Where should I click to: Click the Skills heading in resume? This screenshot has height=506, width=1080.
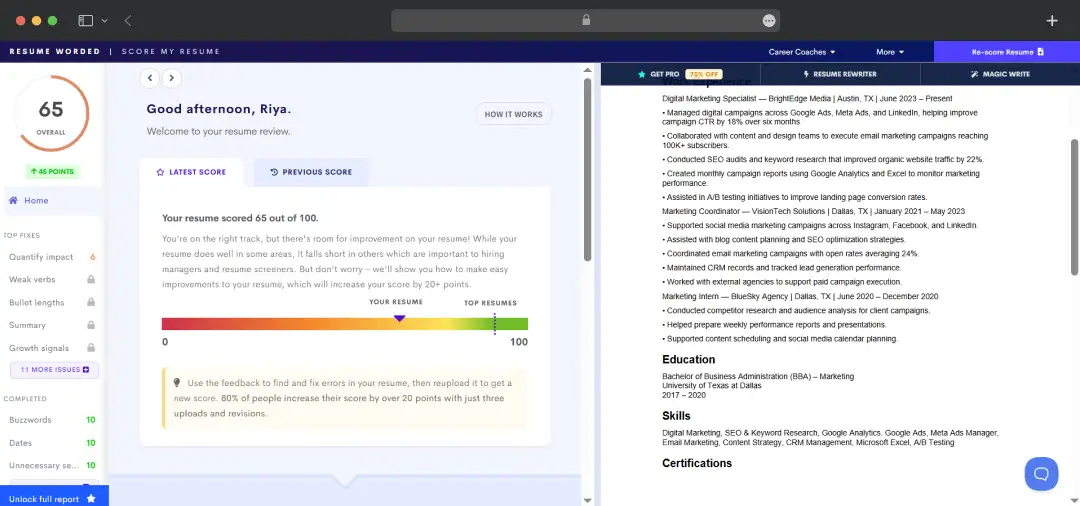coord(676,416)
